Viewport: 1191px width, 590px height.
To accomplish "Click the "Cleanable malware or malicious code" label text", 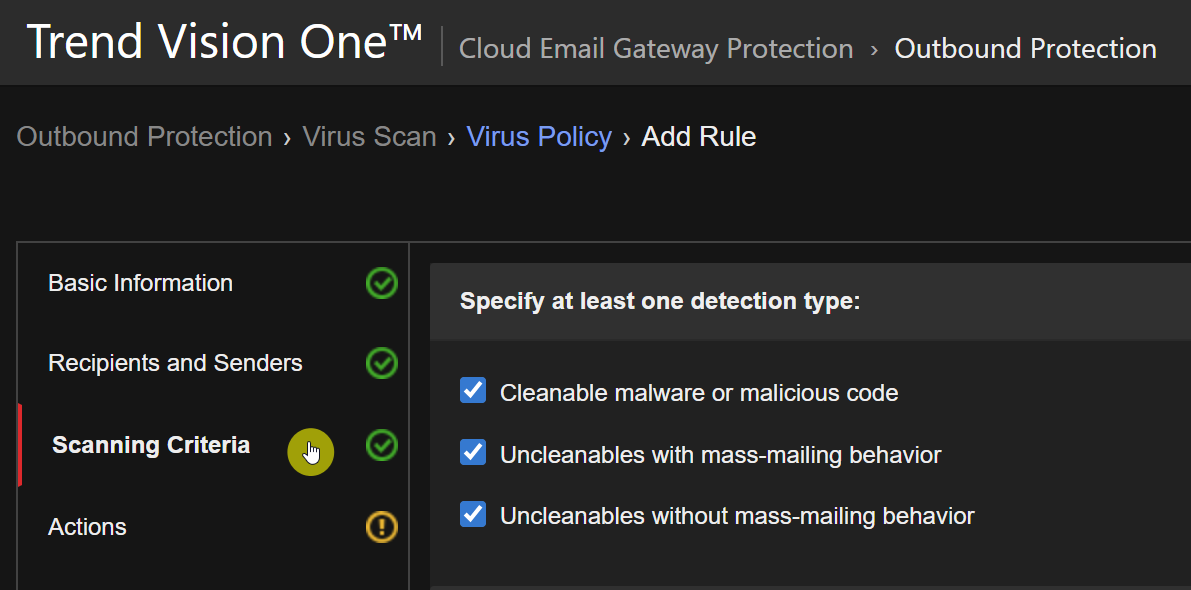I will click(x=699, y=393).
